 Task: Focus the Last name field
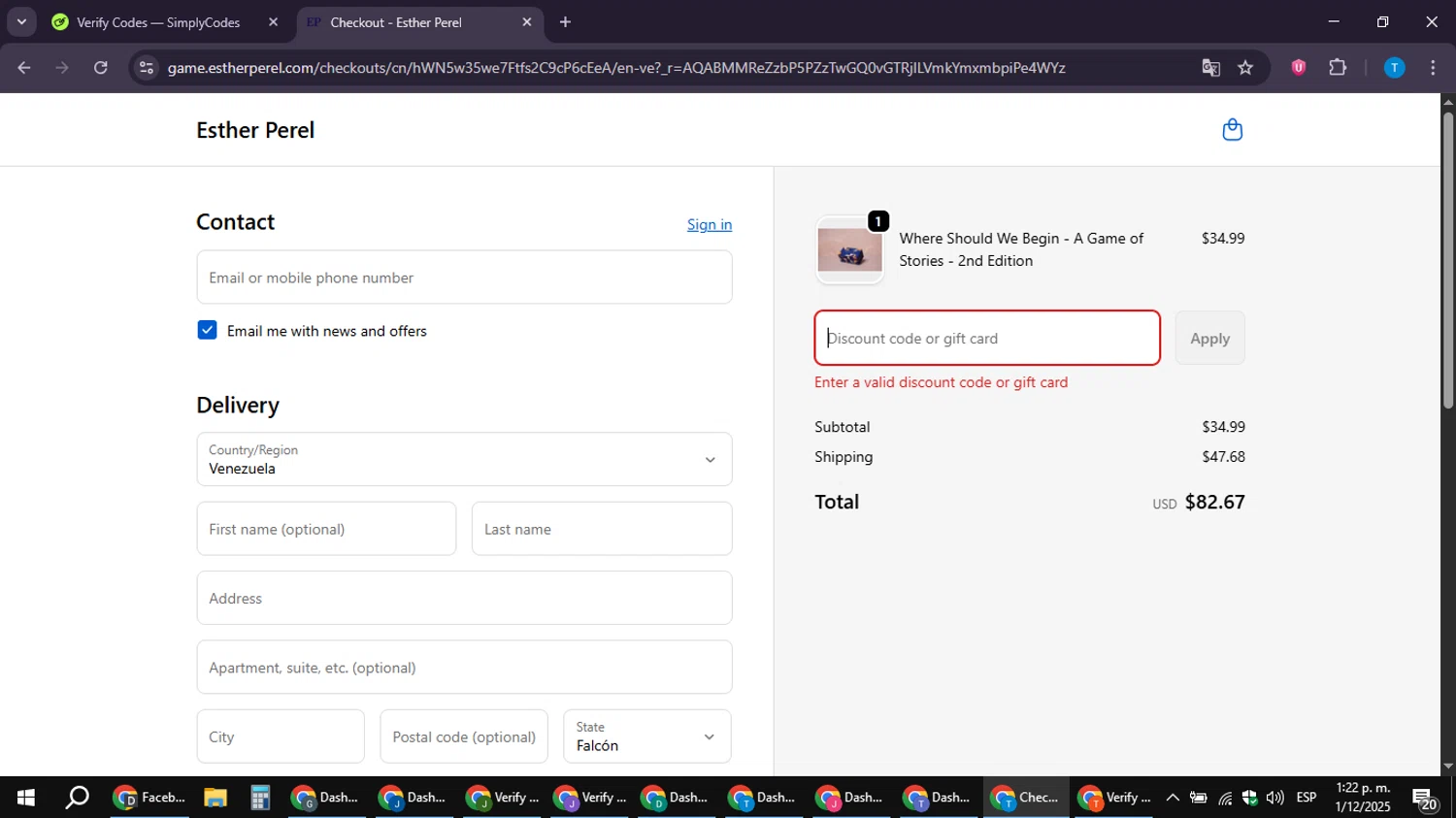602,529
